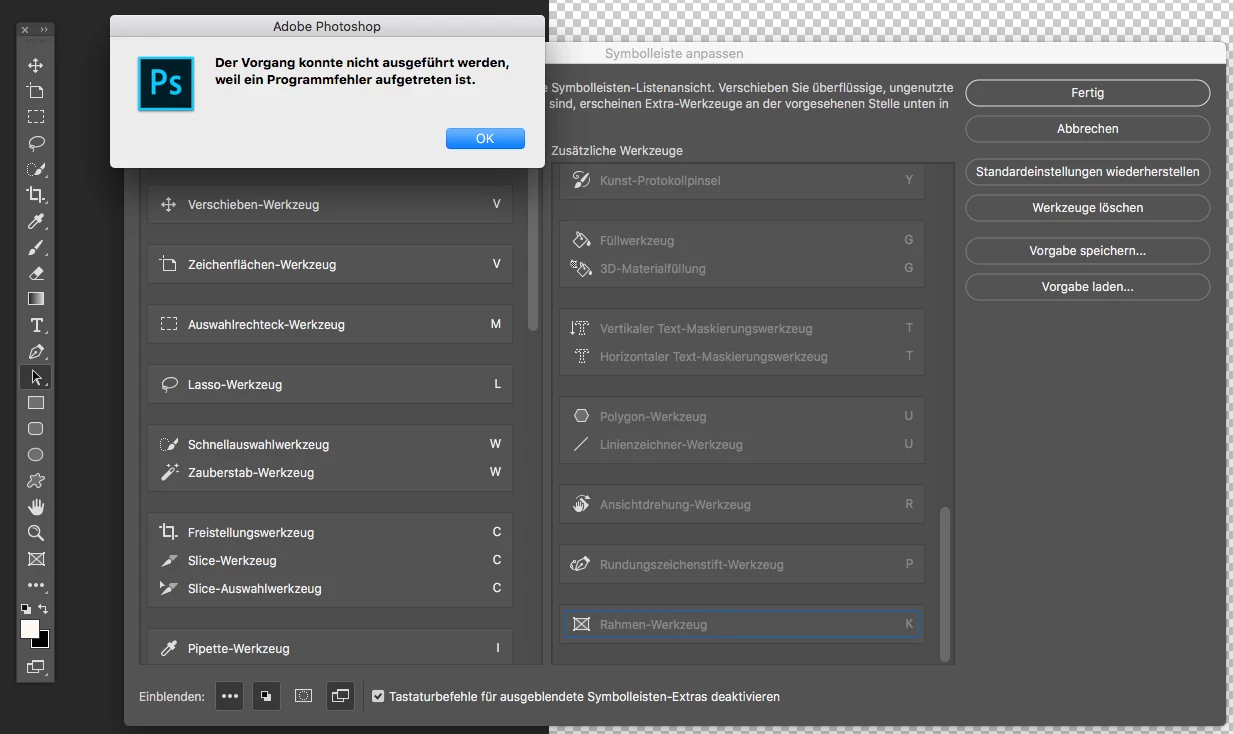The height and width of the screenshot is (734, 1233).
Task: Select the Type tool in the toolbar
Action: pos(36,325)
